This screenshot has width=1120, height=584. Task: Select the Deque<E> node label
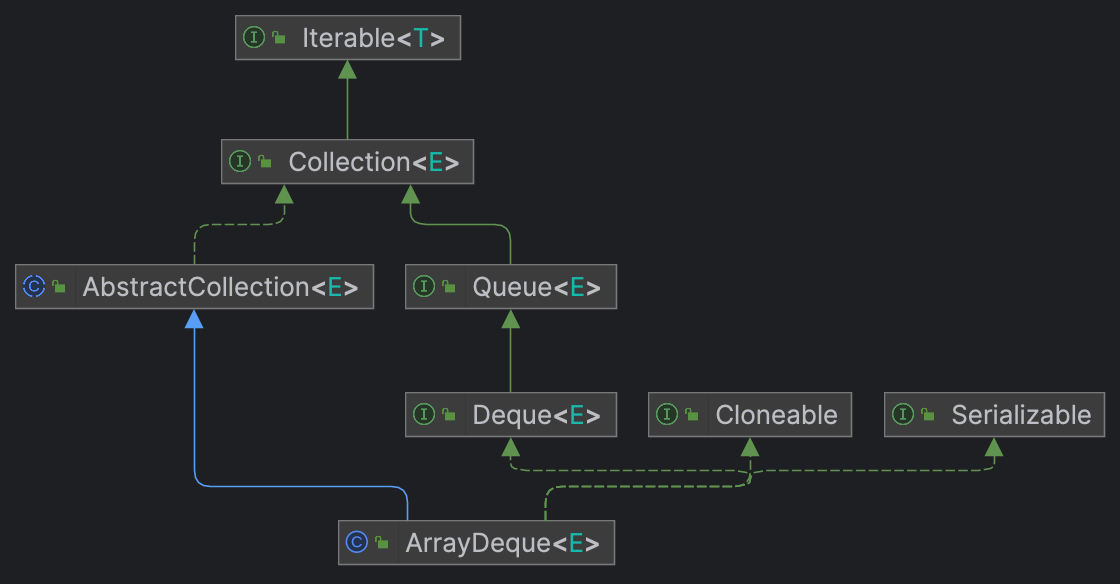tap(536, 415)
